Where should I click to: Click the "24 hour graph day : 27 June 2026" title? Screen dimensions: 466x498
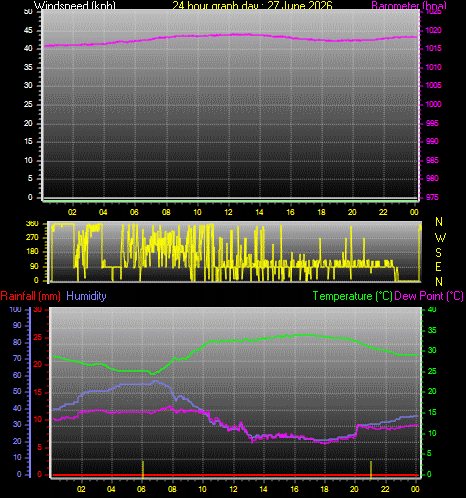[252, 5]
